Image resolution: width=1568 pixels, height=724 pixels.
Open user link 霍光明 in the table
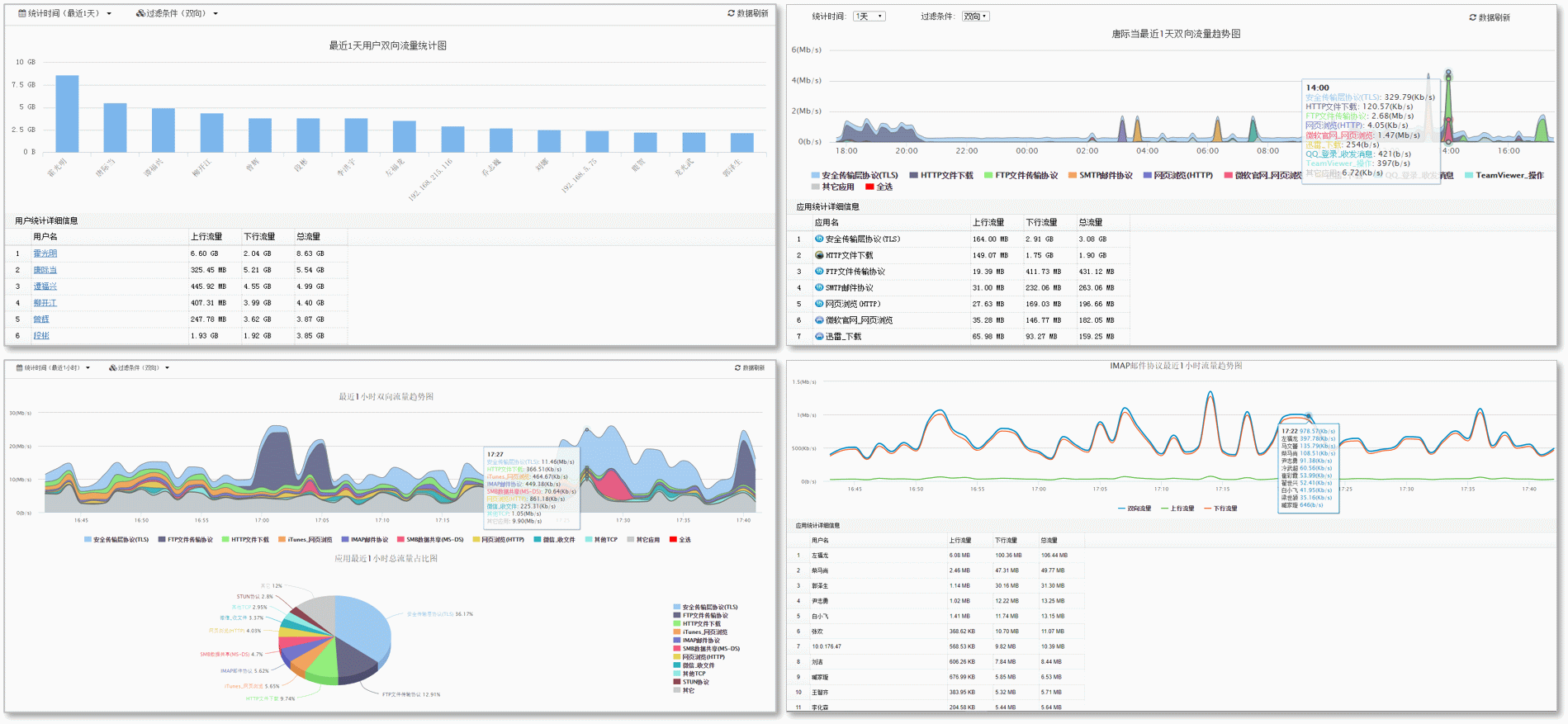pyautogui.click(x=45, y=253)
